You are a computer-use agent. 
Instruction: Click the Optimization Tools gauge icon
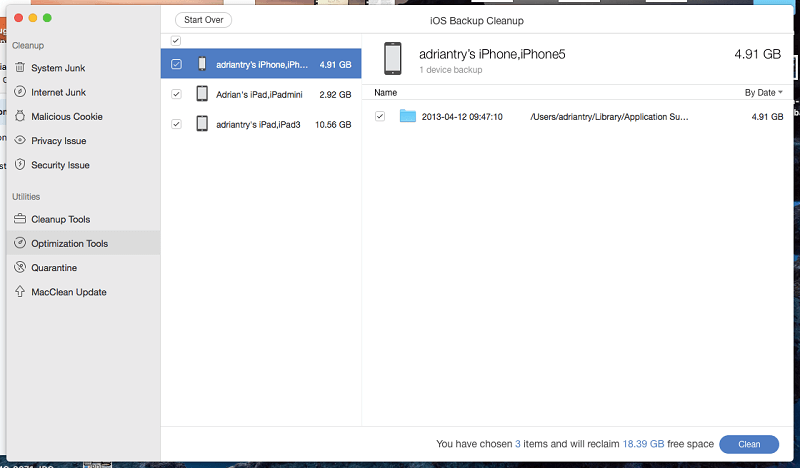click(20, 243)
